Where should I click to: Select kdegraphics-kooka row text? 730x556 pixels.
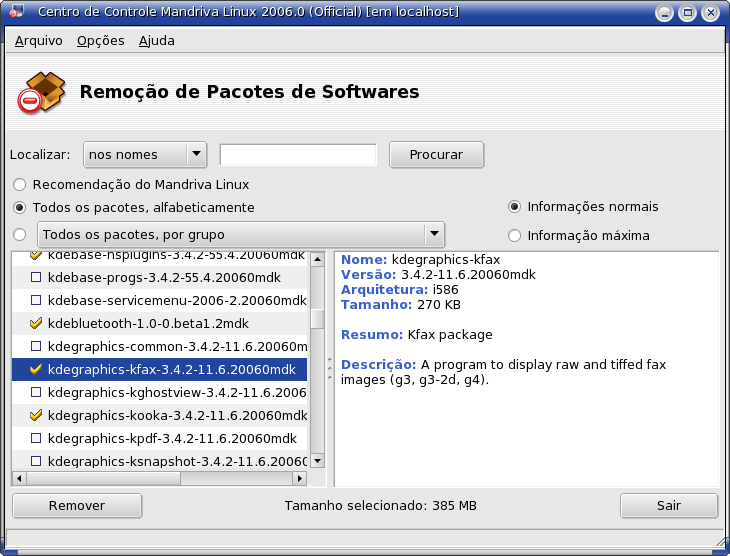point(177,415)
